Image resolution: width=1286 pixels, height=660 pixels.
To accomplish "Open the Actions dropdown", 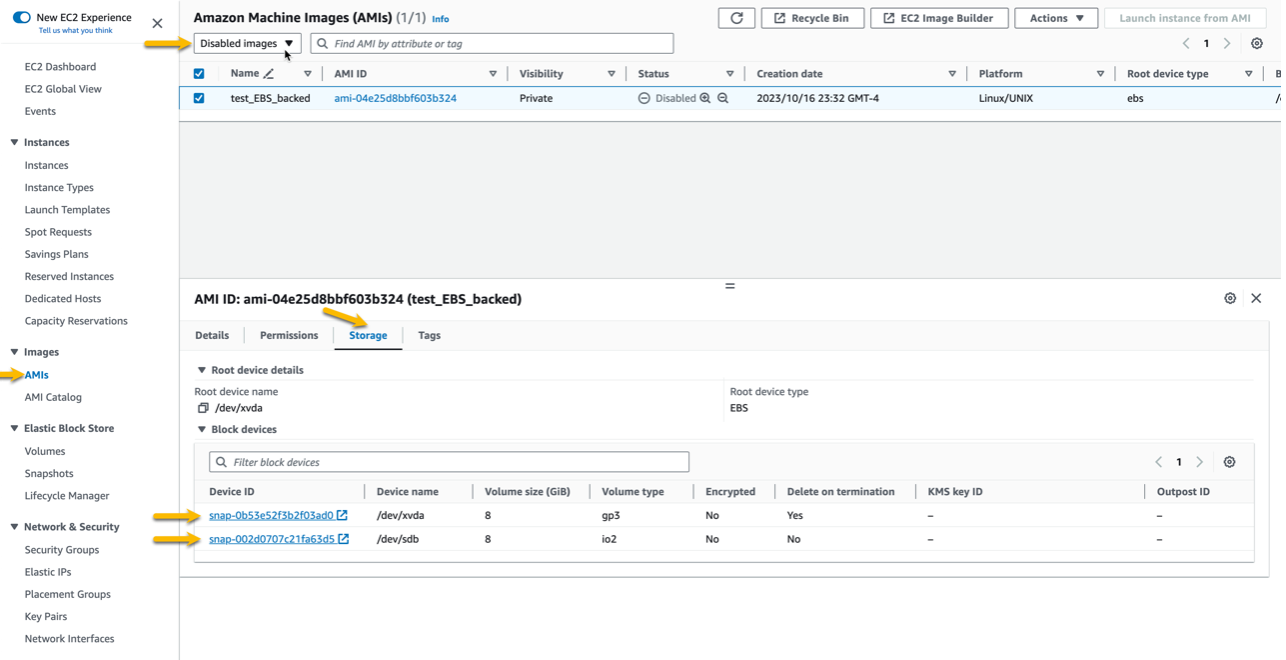I will pos(1056,17).
